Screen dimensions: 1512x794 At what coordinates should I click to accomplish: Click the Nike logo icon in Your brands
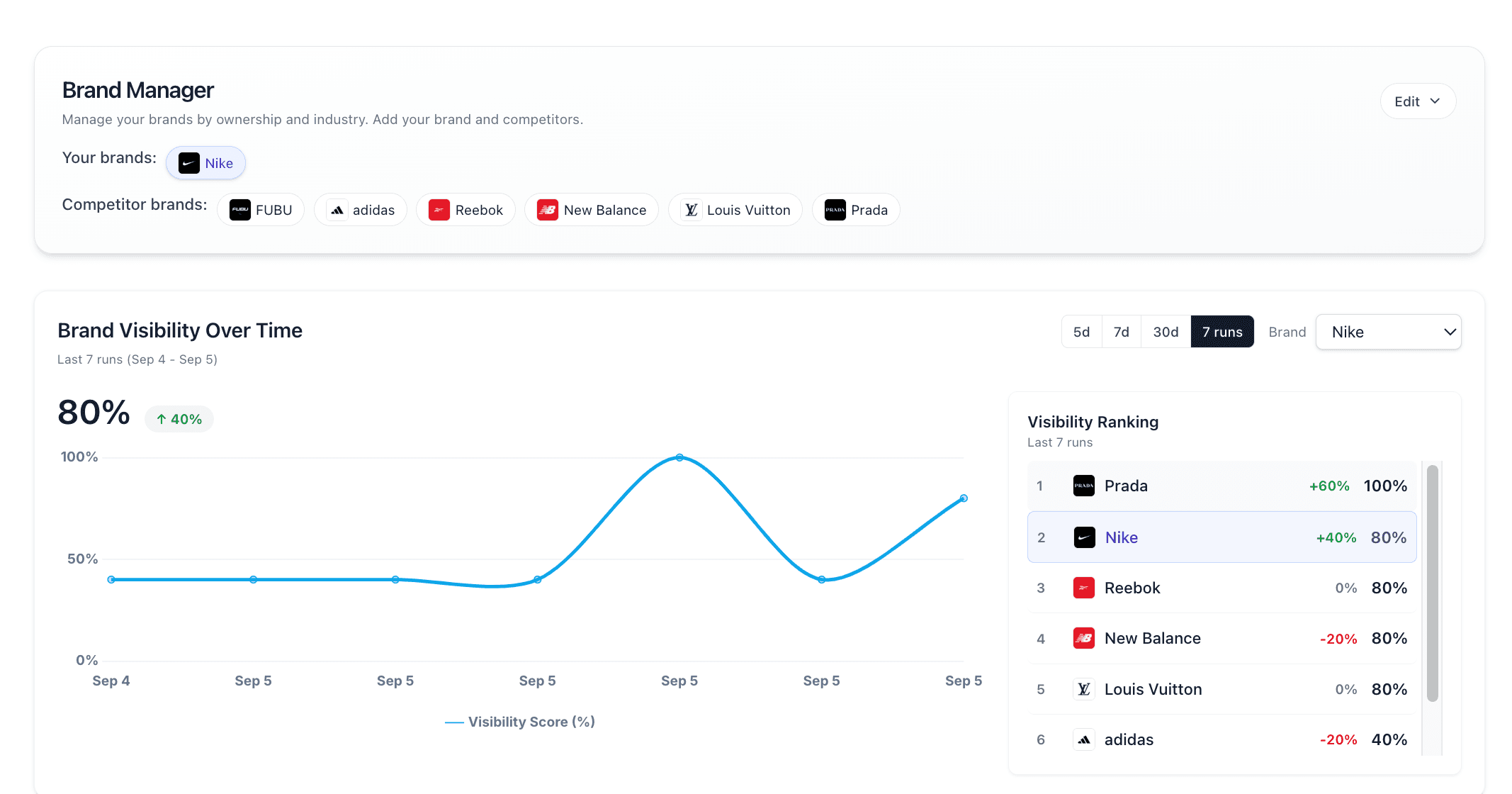[188, 163]
